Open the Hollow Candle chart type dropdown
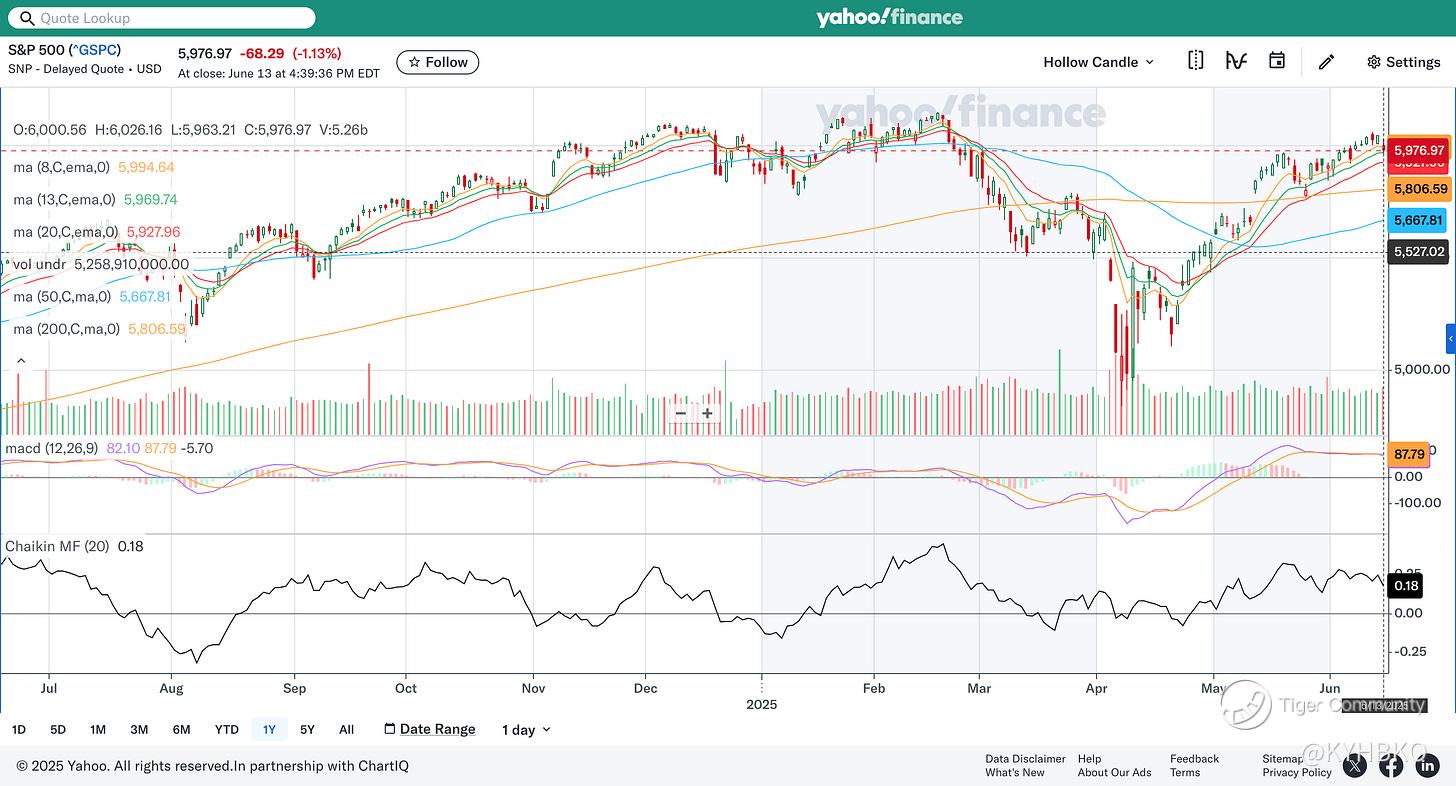The width and height of the screenshot is (1456, 786). coord(1098,62)
